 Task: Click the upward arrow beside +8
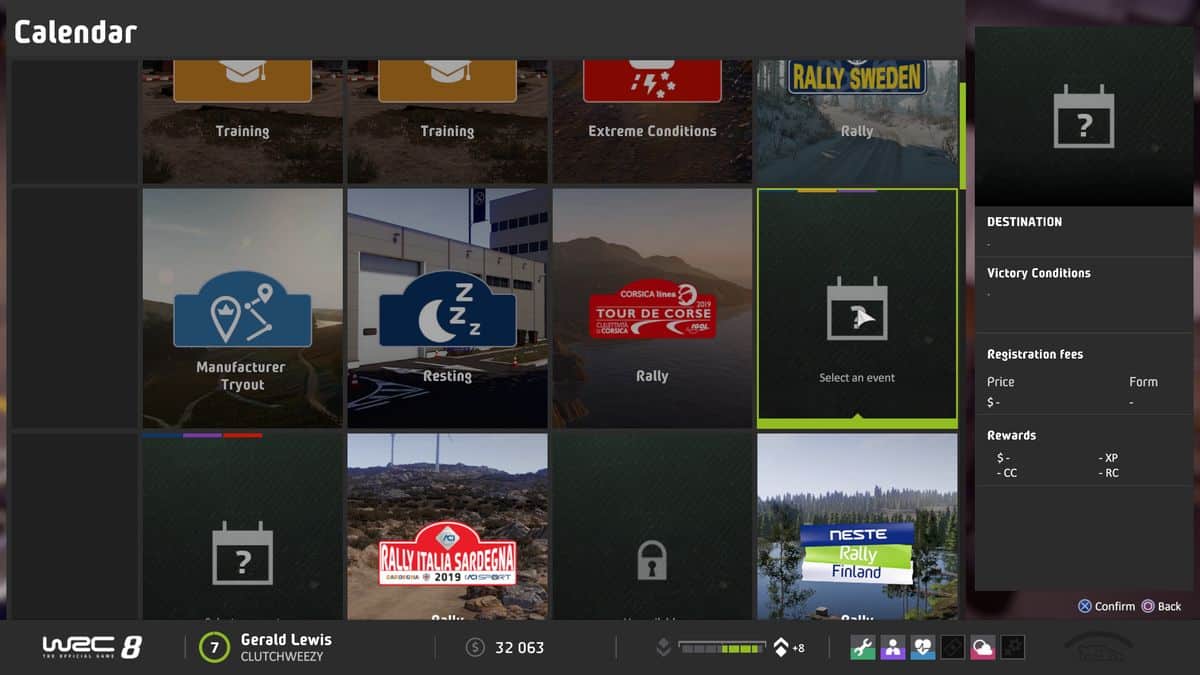point(780,647)
